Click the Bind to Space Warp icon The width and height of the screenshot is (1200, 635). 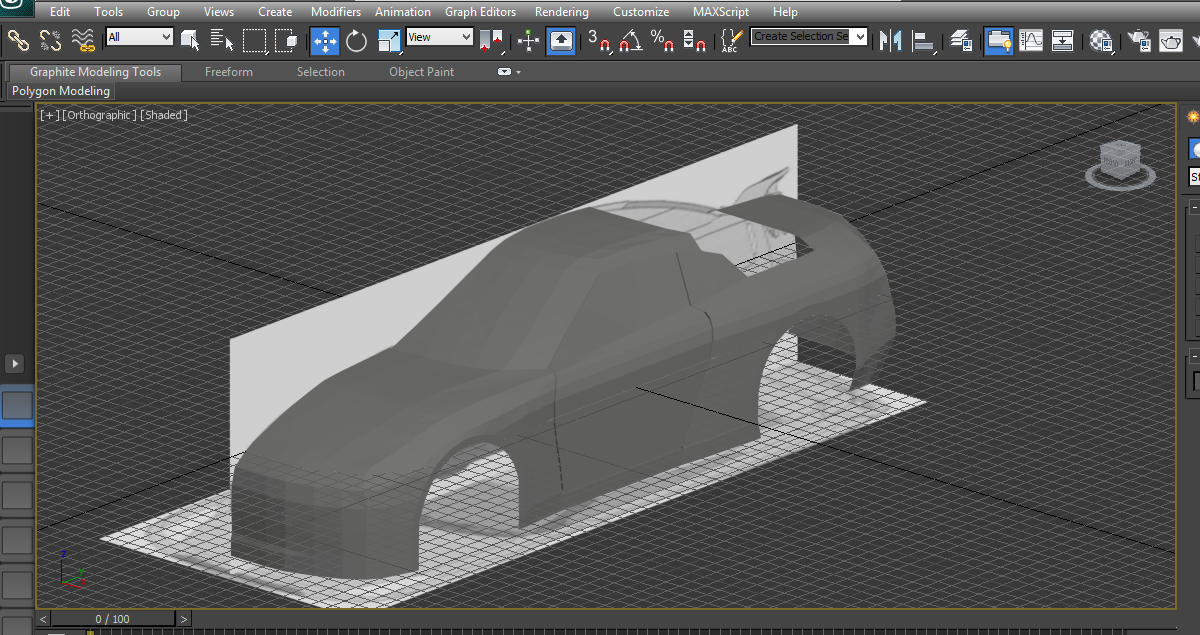(x=83, y=40)
